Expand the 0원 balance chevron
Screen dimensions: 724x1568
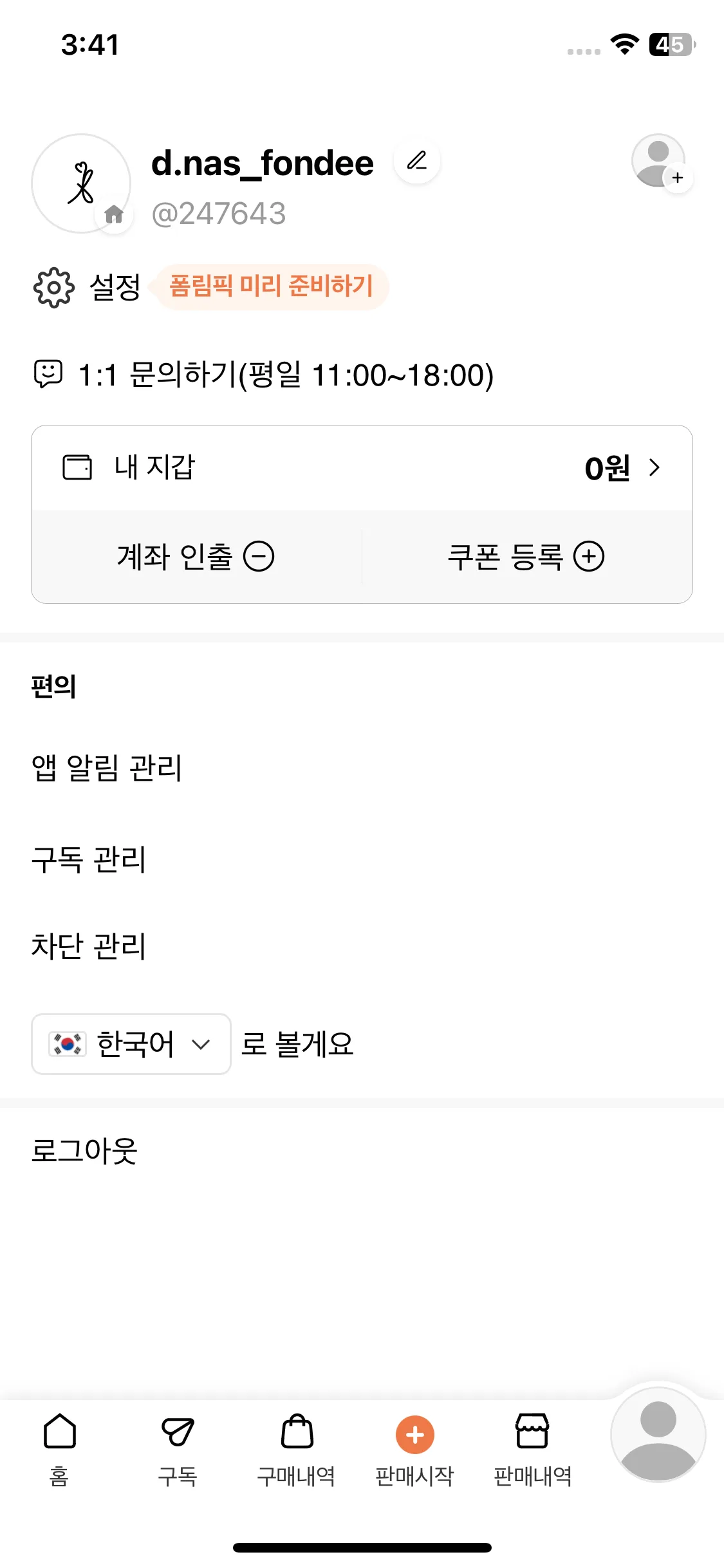[x=654, y=467]
